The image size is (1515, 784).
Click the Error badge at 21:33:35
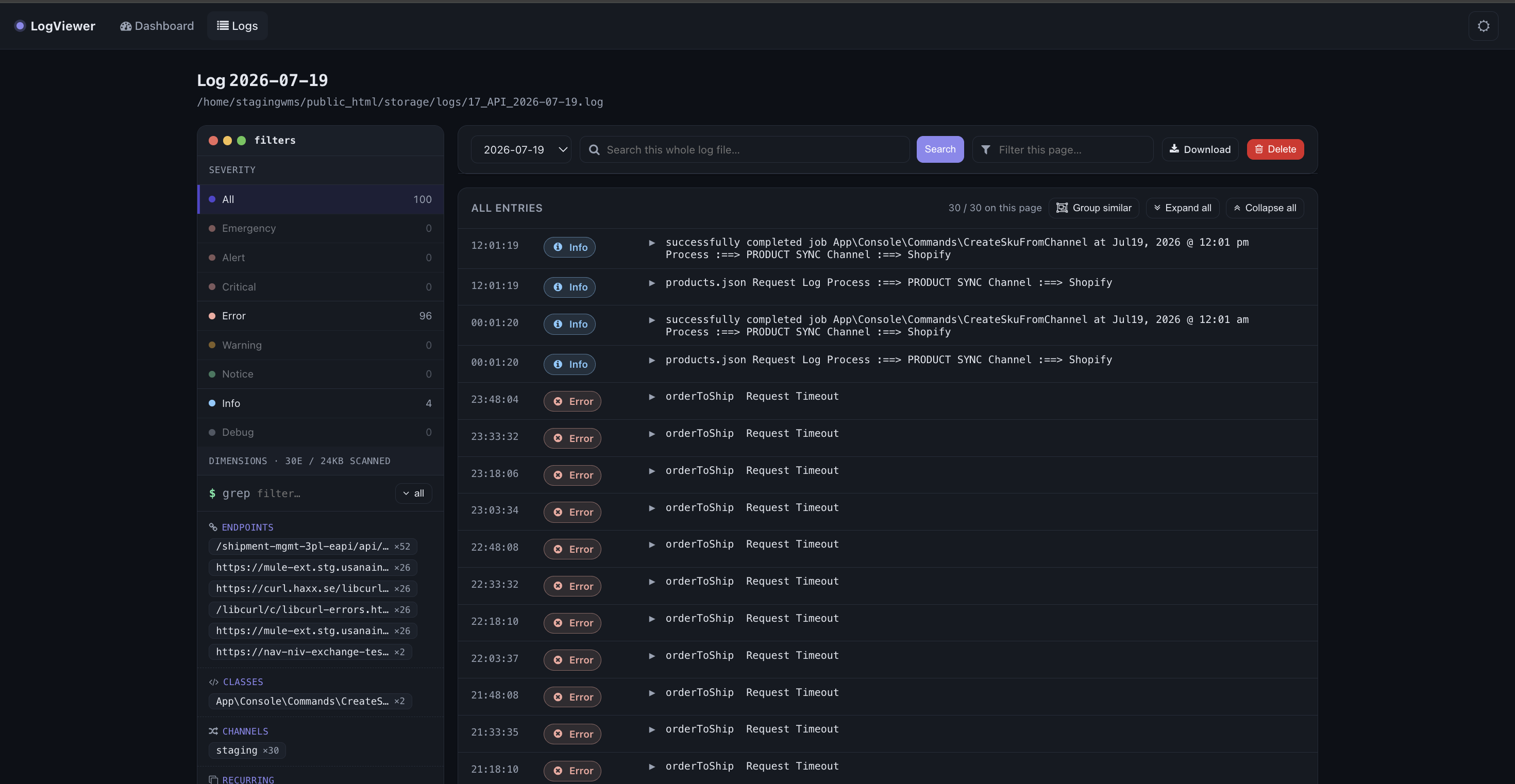click(572, 734)
